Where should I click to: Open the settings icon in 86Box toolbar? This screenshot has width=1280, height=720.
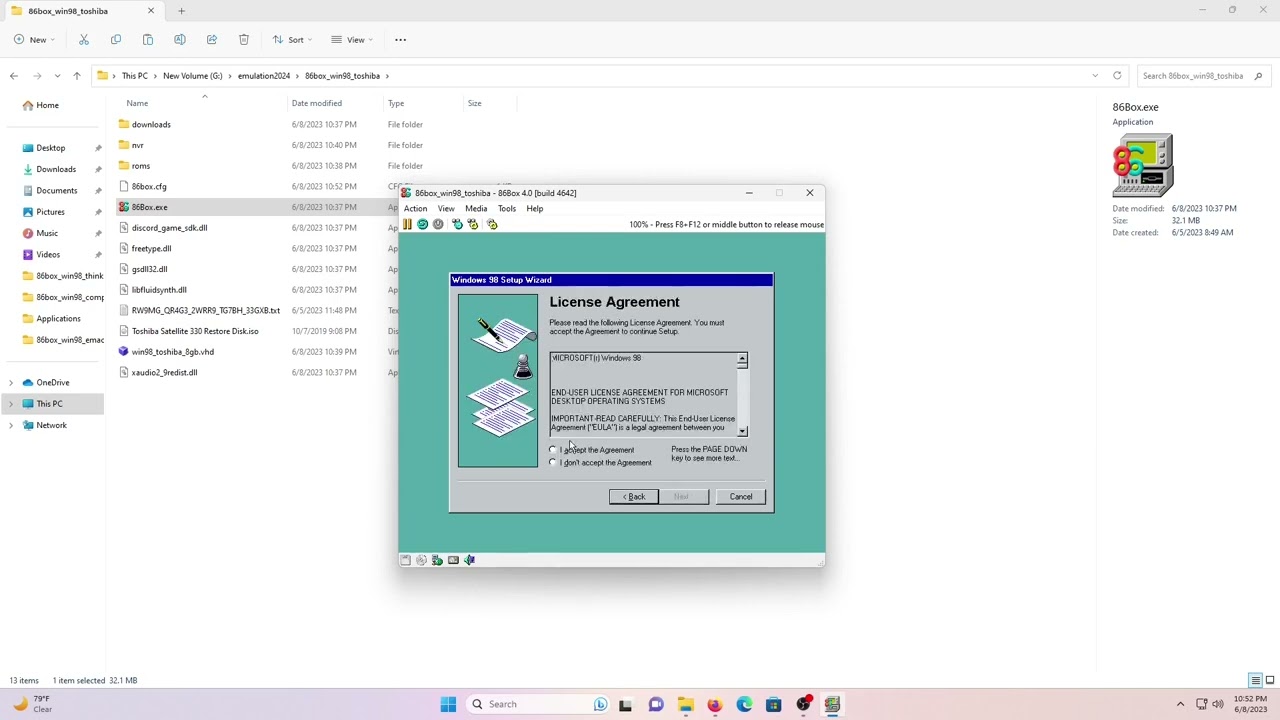(x=491, y=224)
